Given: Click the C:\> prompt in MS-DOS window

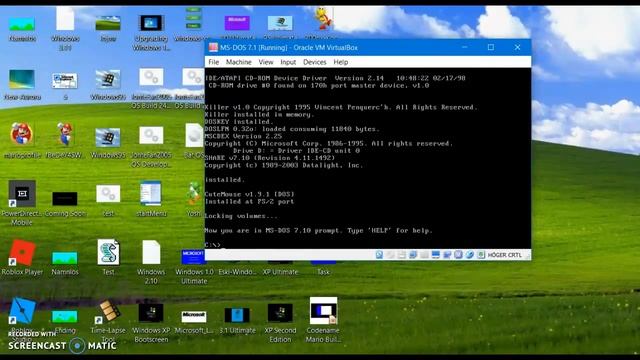Looking at the screenshot, I should coord(212,245).
